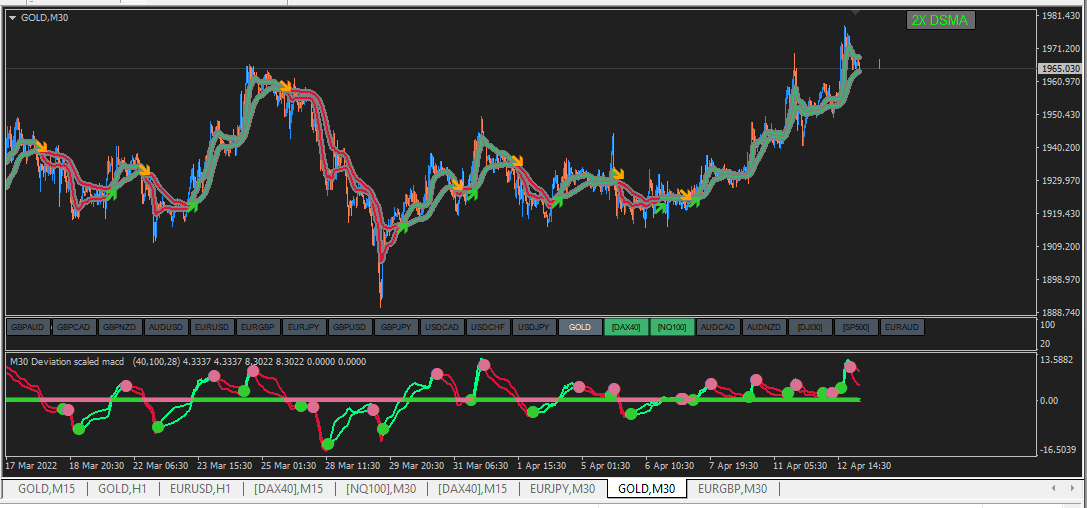The width and height of the screenshot is (1087, 508).
Task: Select the active GOLD,M30 bottom tab
Action: pos(646,489)
